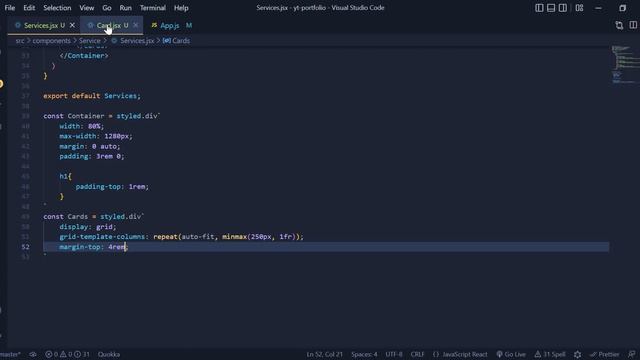Click the display: grid line
Viewport: 640px width, 360px height.
click(x=88, y=227)
